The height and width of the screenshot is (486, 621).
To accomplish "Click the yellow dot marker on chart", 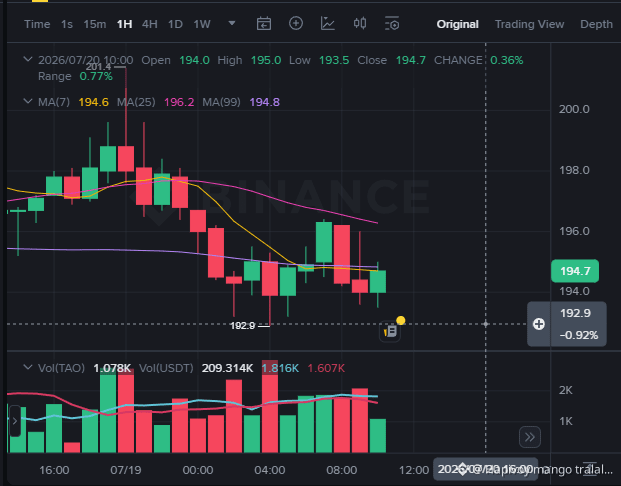I will coord(401,320).
